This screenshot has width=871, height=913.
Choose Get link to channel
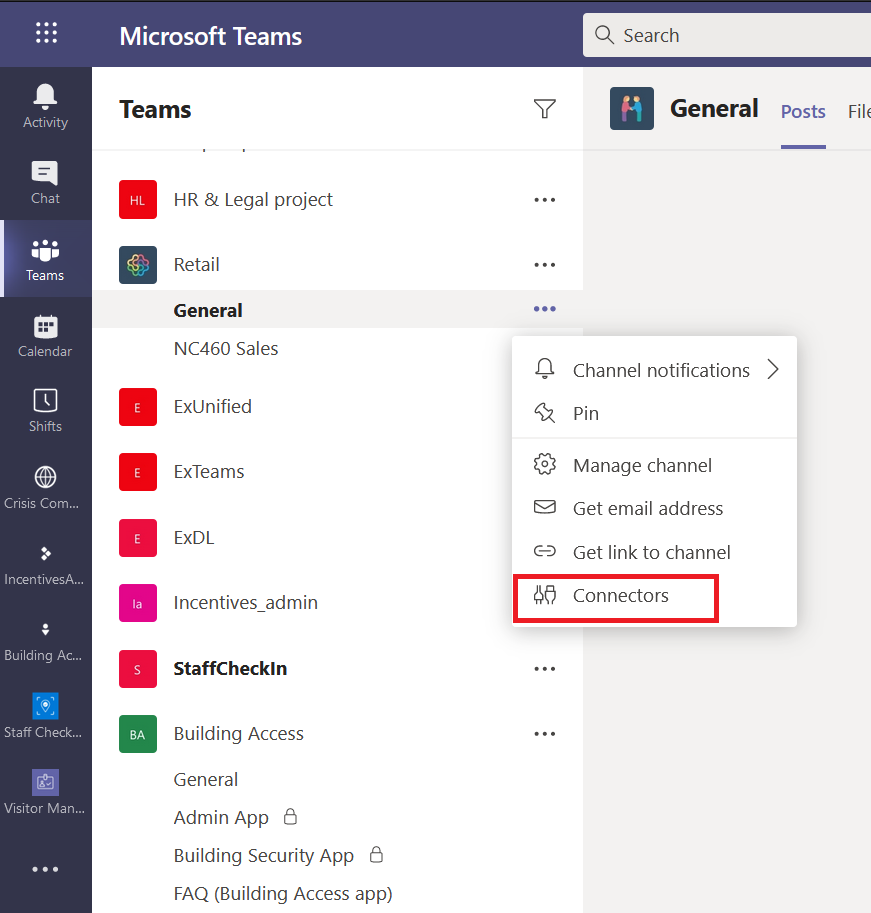click(652, 551)
